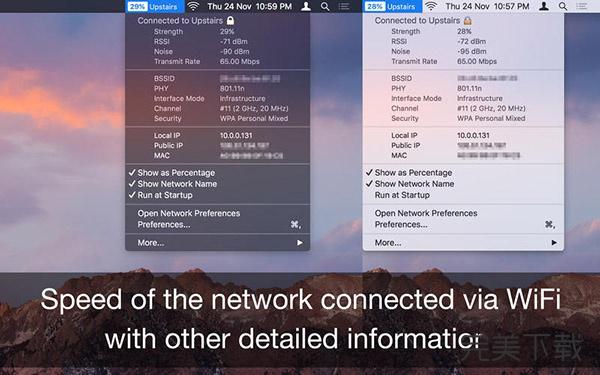Uncheck Run at Startup in dark menu
This screenshot has width=600, height=375.
pos(217,195)
